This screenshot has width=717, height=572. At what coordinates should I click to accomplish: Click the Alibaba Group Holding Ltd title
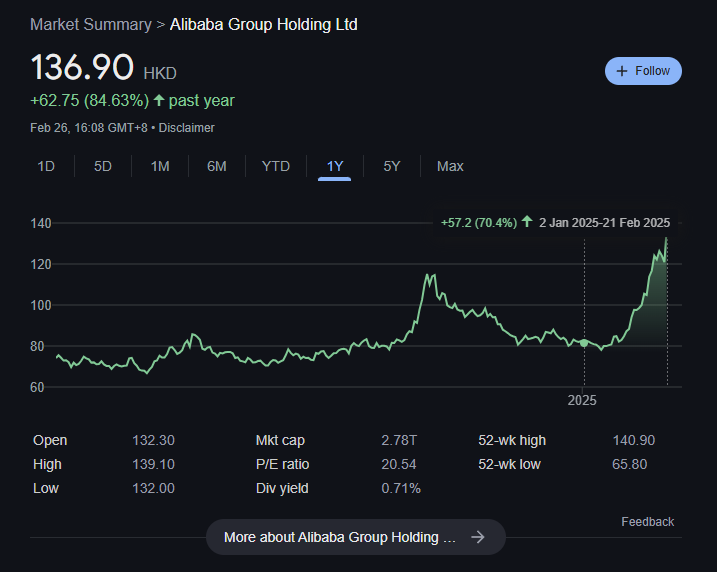click(263, 24)
